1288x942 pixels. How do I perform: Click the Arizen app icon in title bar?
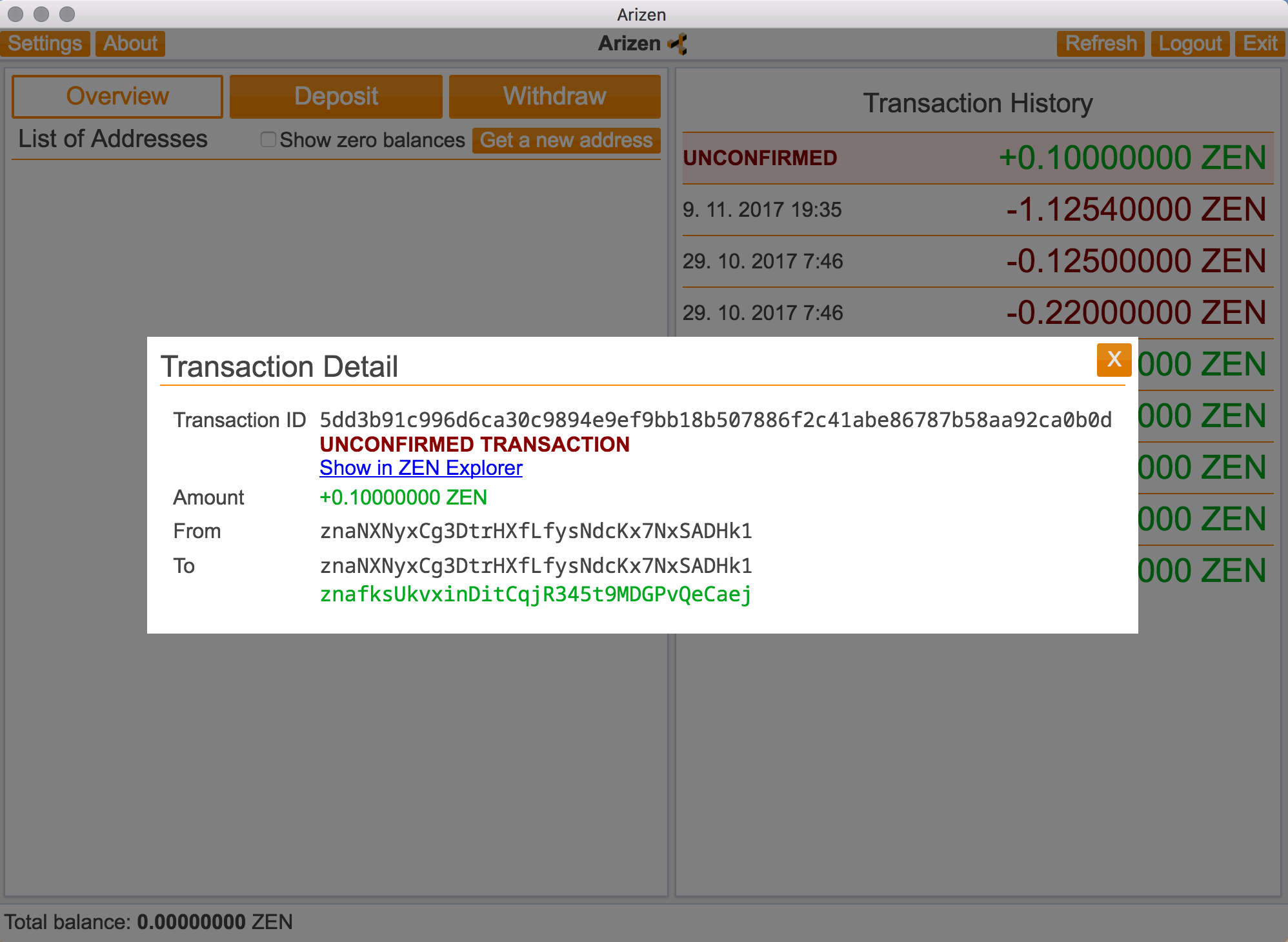click(675, 43)
